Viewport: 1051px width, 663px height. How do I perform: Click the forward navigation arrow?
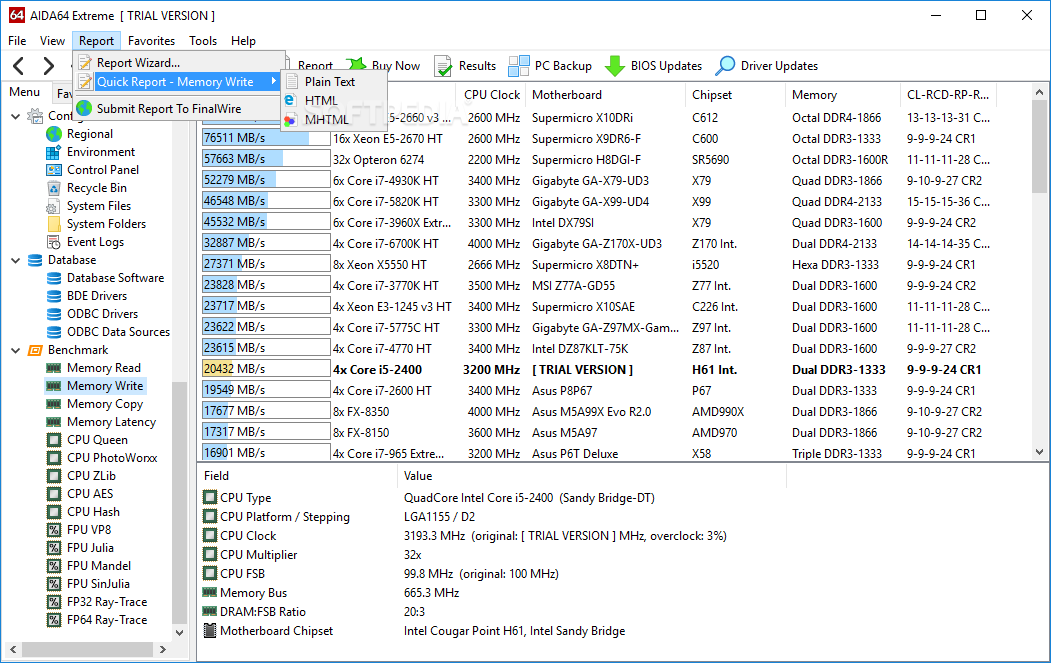pos(48,66)
